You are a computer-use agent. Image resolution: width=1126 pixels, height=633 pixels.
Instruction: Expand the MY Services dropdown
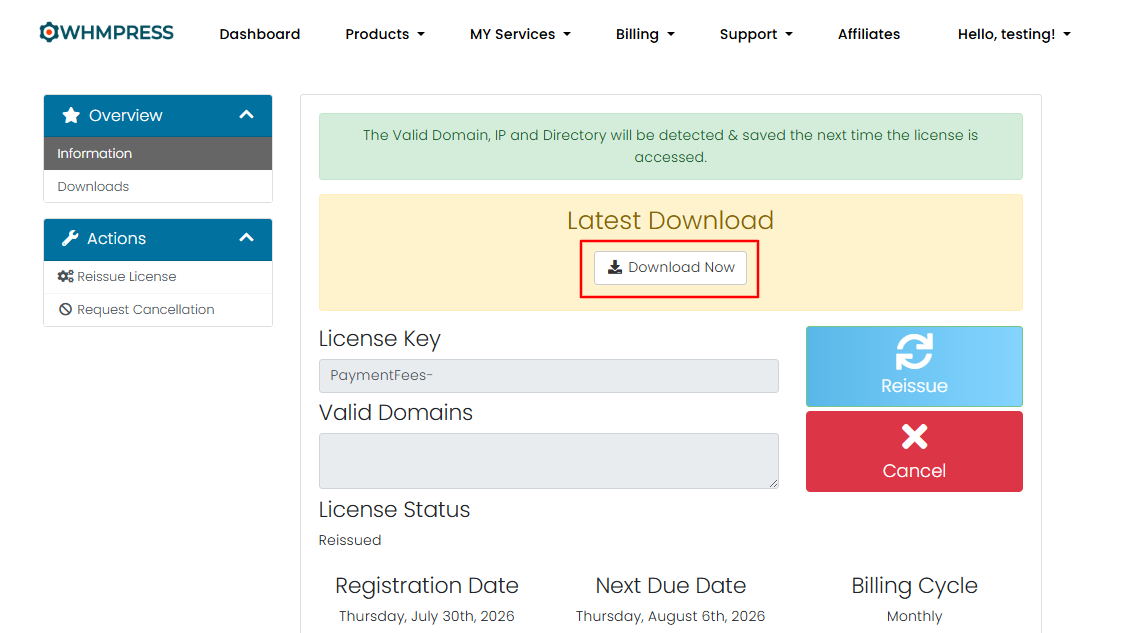tap(520, 34)
